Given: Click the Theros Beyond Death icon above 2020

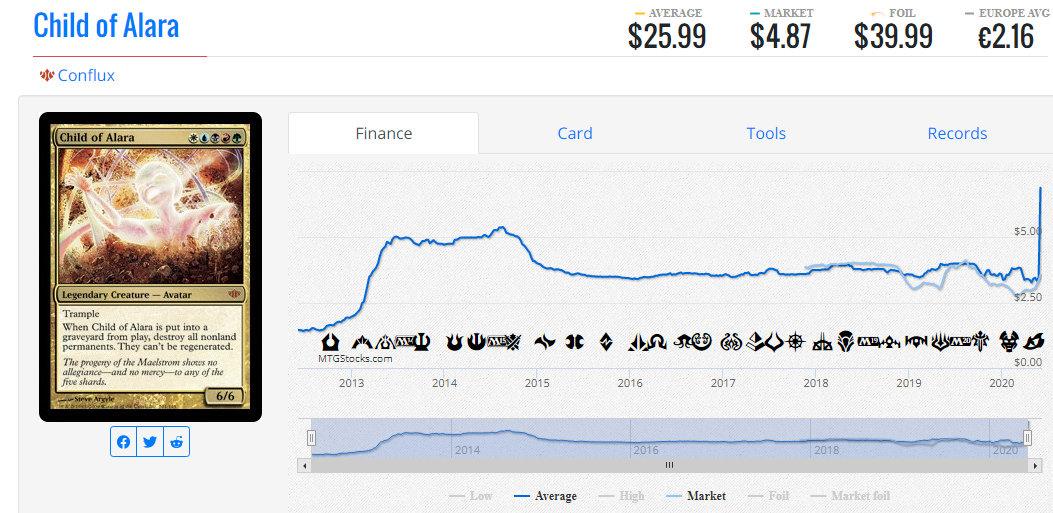Looking at the screenshot, I should (1009, 342).
